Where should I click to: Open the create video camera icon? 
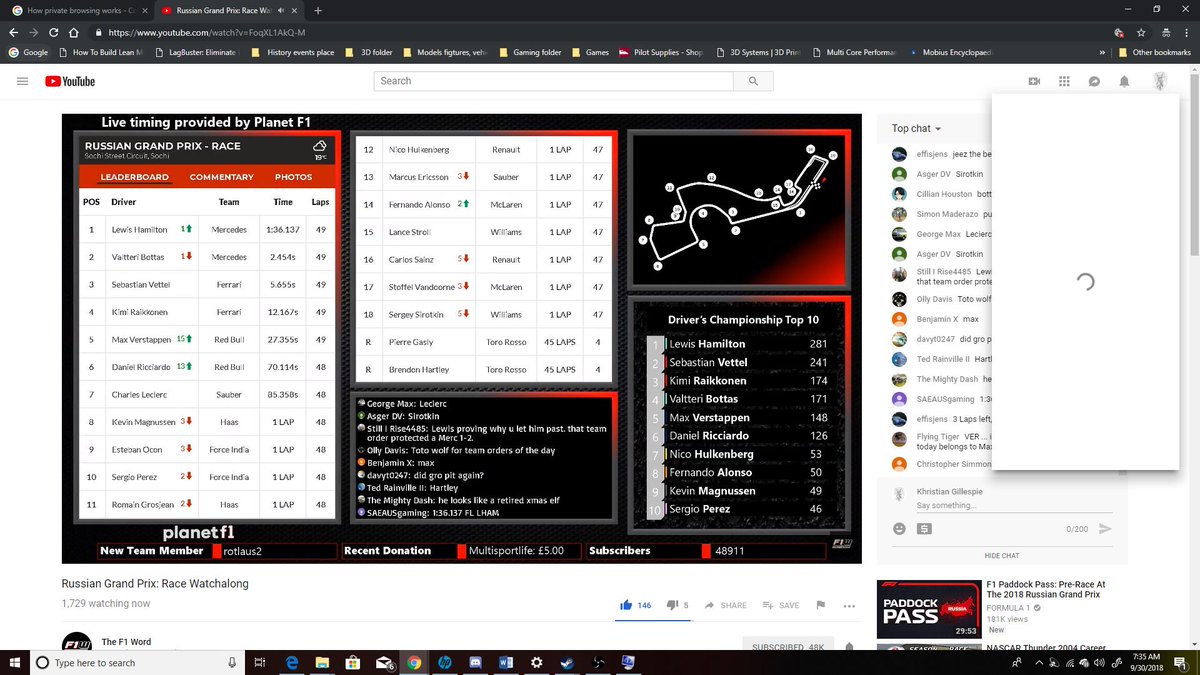(x=1034, y=81)
